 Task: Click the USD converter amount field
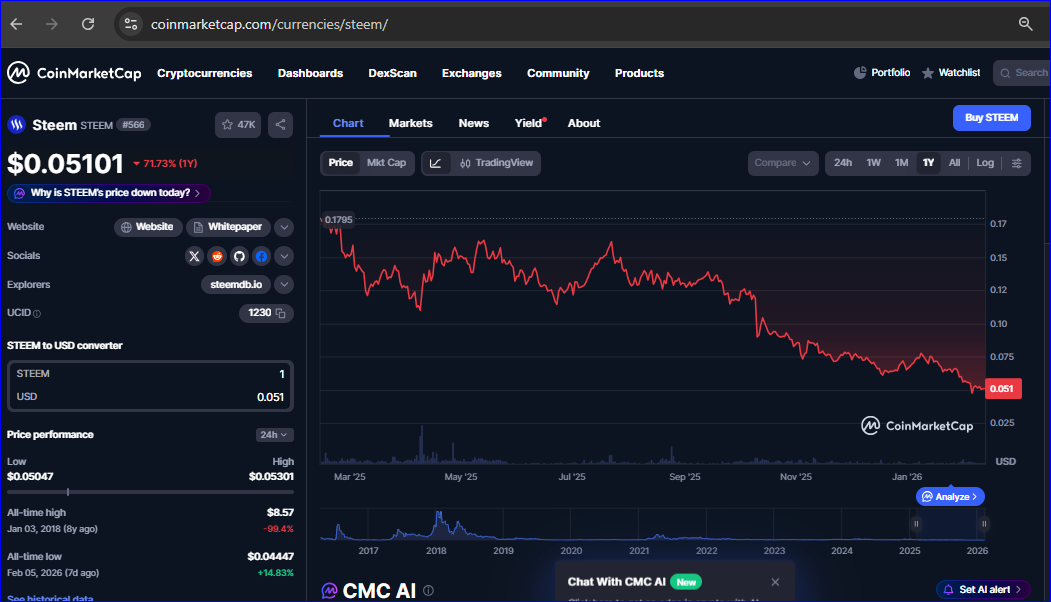150,397
